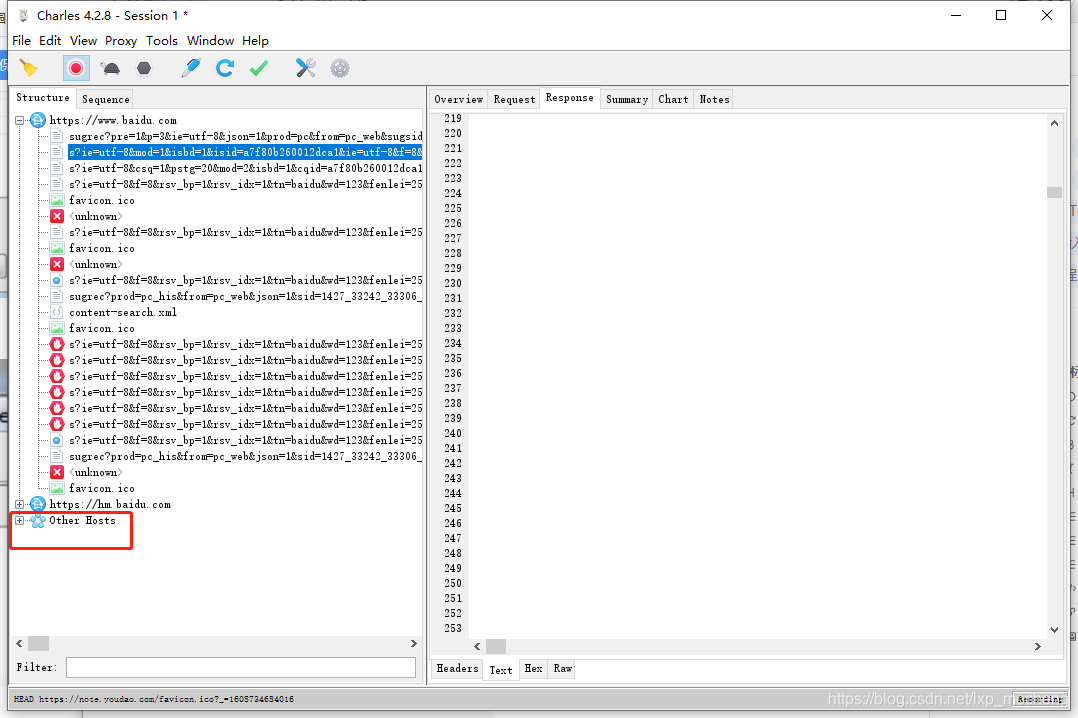This screenshot has height=718, width=1078.
Task: Click the response horizontal scrollbar thumb
Action: pyautogui.click(x=496, y=646)
